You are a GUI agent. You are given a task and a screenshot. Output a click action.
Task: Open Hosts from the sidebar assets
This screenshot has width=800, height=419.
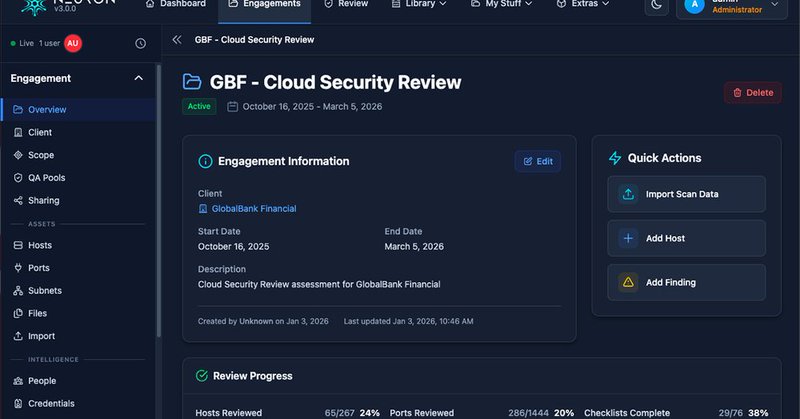pos(40,245)
